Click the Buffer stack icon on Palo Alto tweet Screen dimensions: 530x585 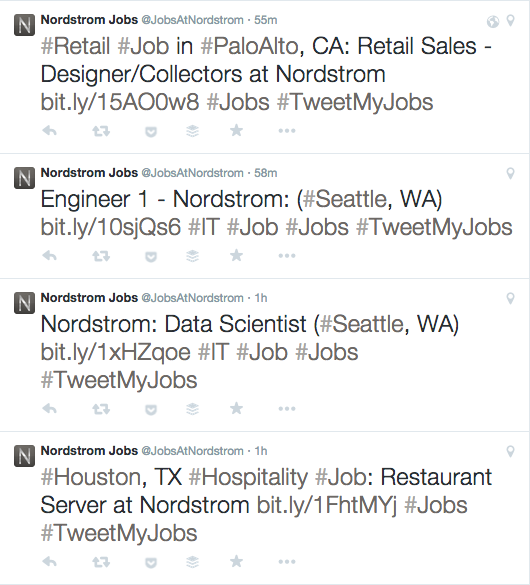pyautogui.click(x=192, y=131)
